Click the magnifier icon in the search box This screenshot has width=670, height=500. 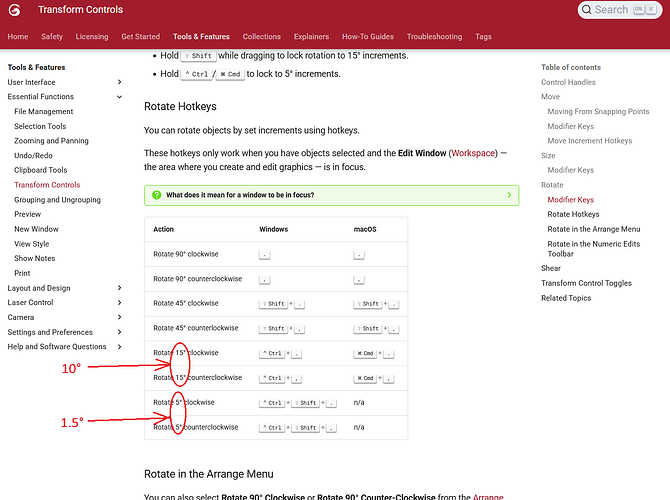click(586, 10)
